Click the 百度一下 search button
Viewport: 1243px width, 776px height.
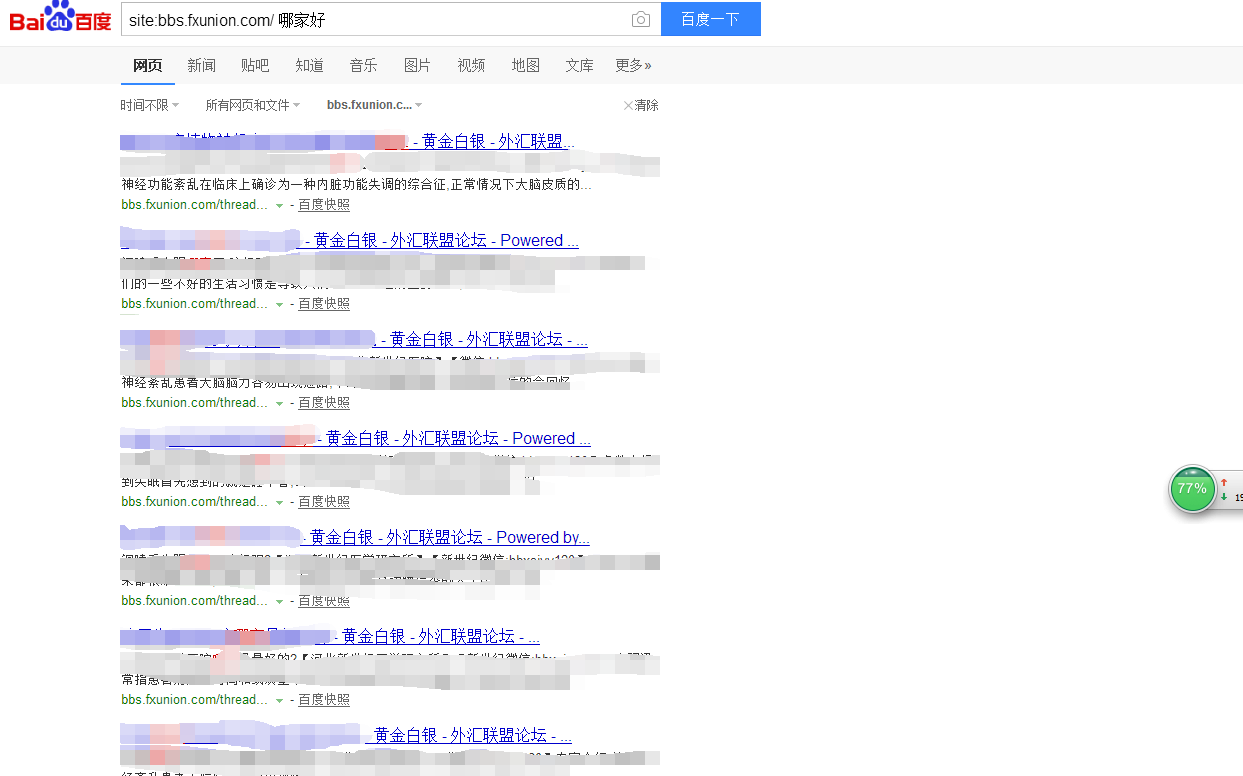pyautogui.click(x=710, y=19)
